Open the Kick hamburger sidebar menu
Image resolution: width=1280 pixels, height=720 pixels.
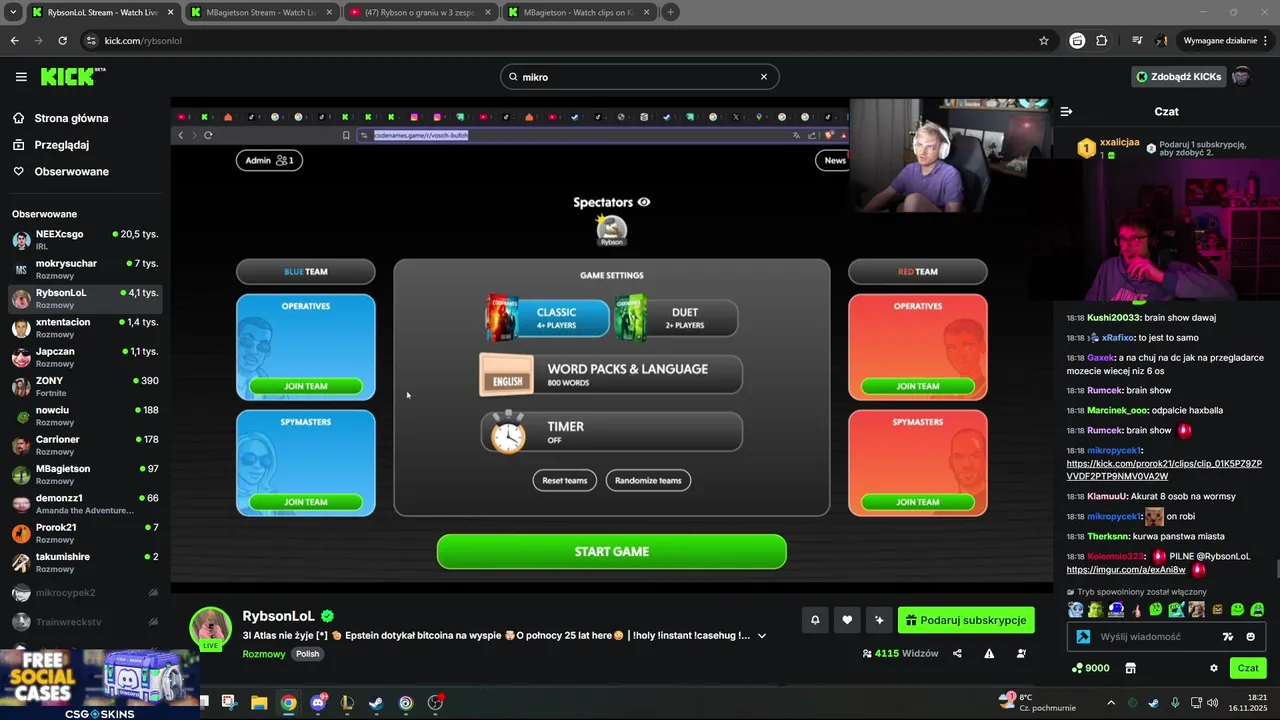coord(21,77)
